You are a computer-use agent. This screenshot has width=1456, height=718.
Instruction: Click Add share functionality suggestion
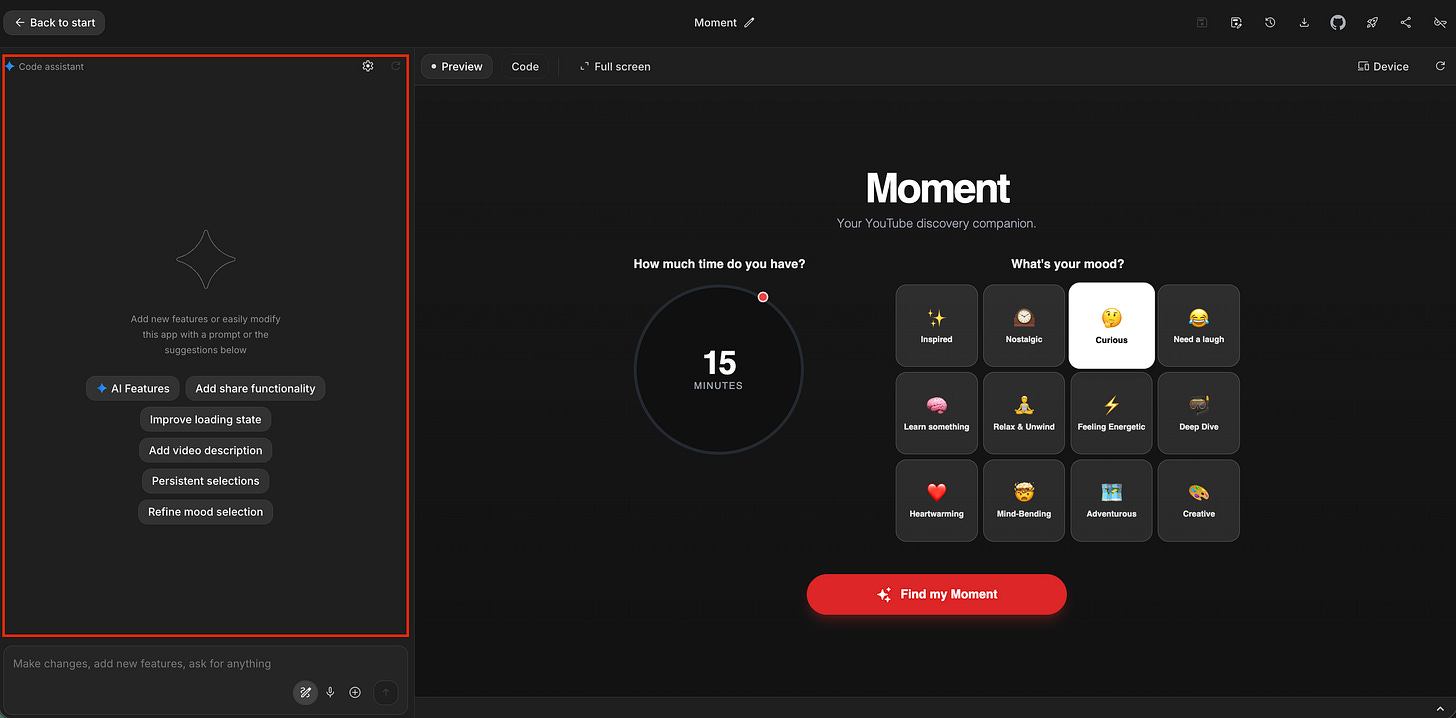[x=255, y=388]
